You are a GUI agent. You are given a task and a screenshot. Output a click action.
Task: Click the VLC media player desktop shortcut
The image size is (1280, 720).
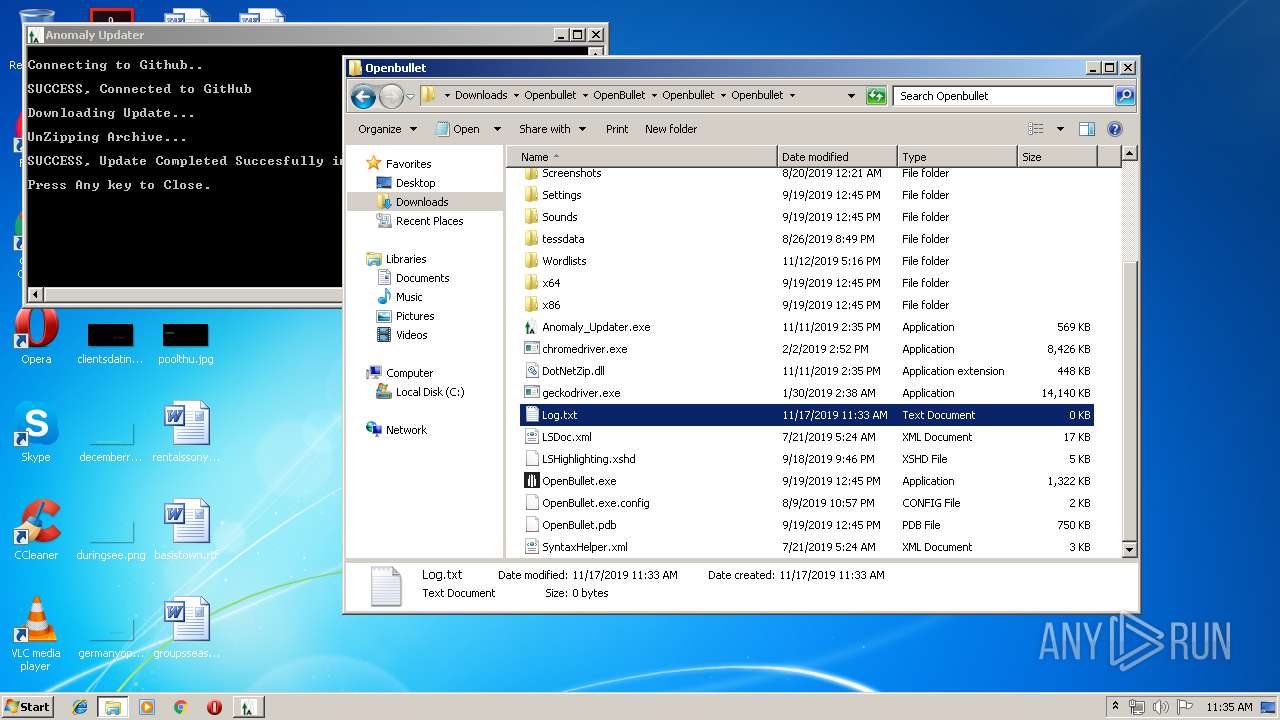[36, 633]
